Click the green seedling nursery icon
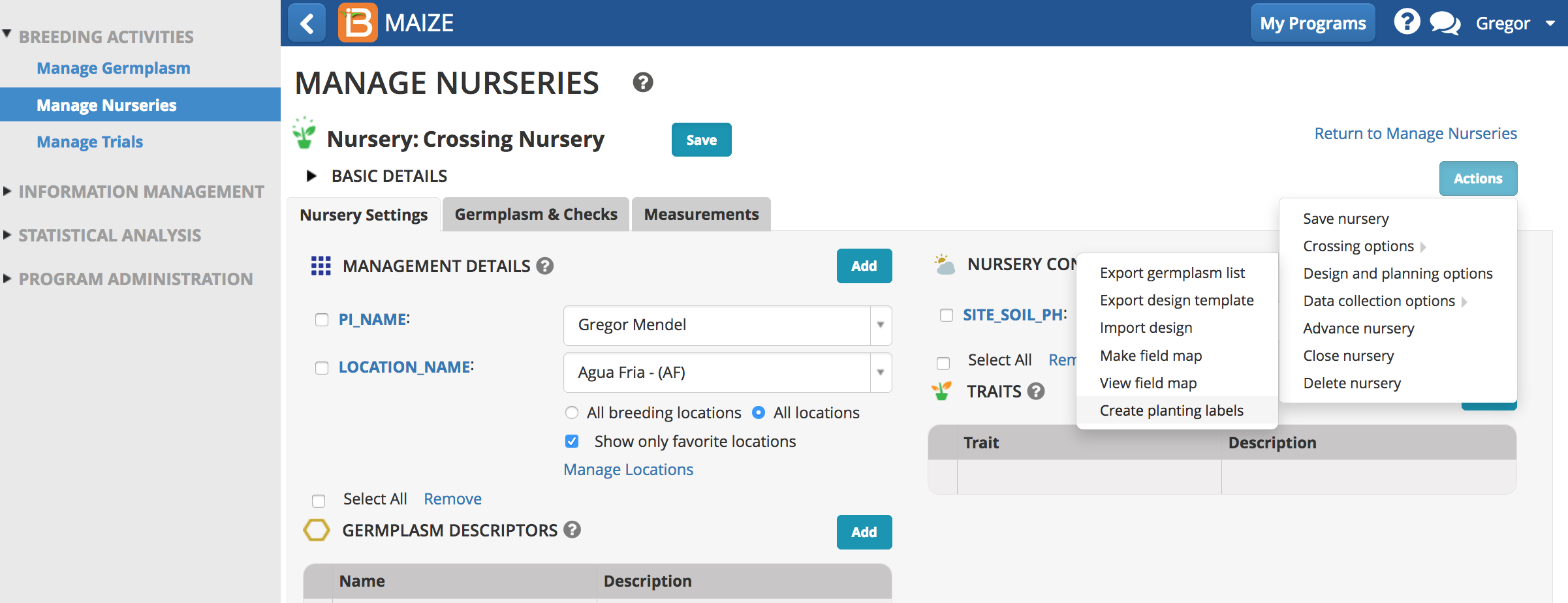 (304, 133)
